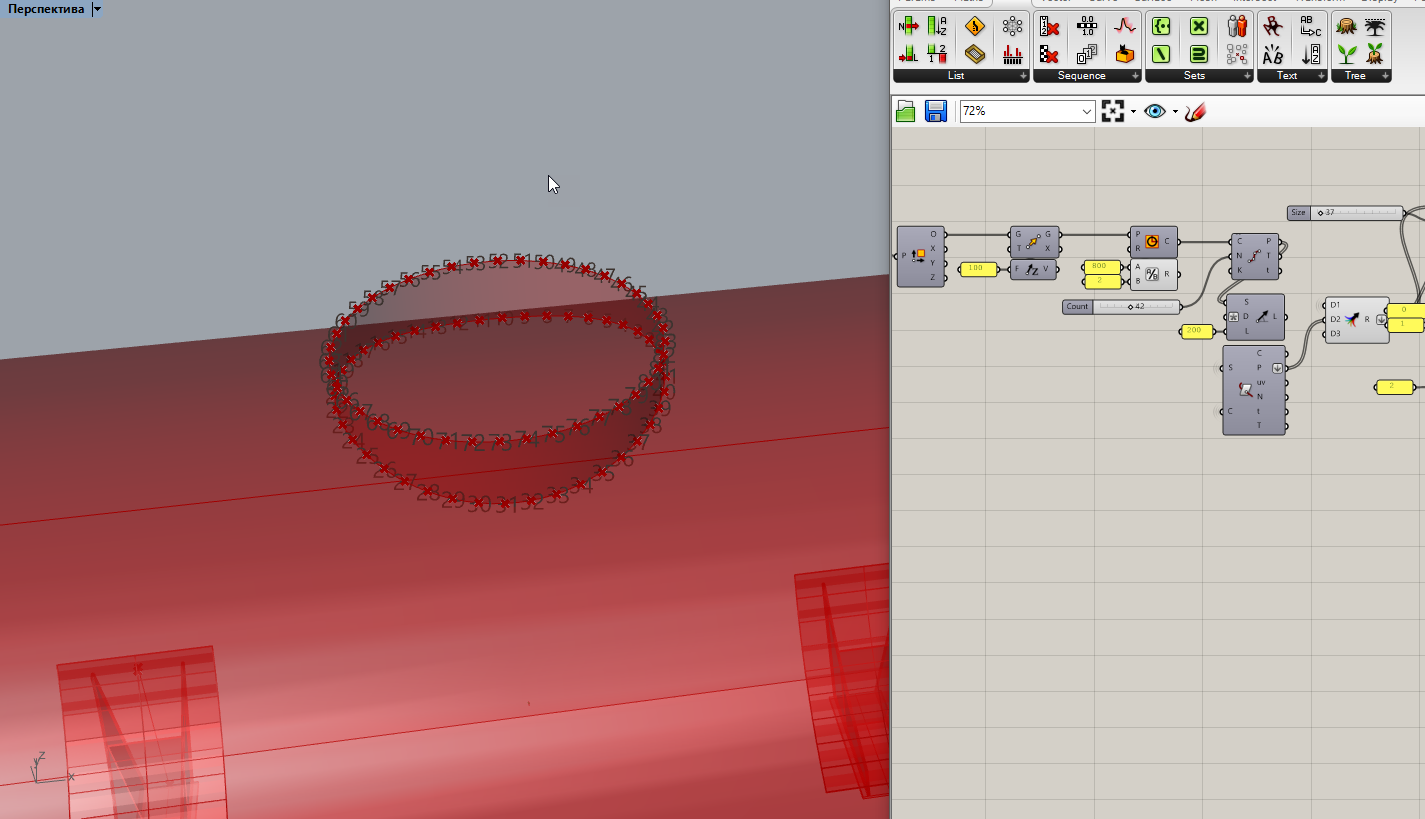
Task: Click the yellow panel containing 800
Action: pyautogui.click(x=1102, y=267)
